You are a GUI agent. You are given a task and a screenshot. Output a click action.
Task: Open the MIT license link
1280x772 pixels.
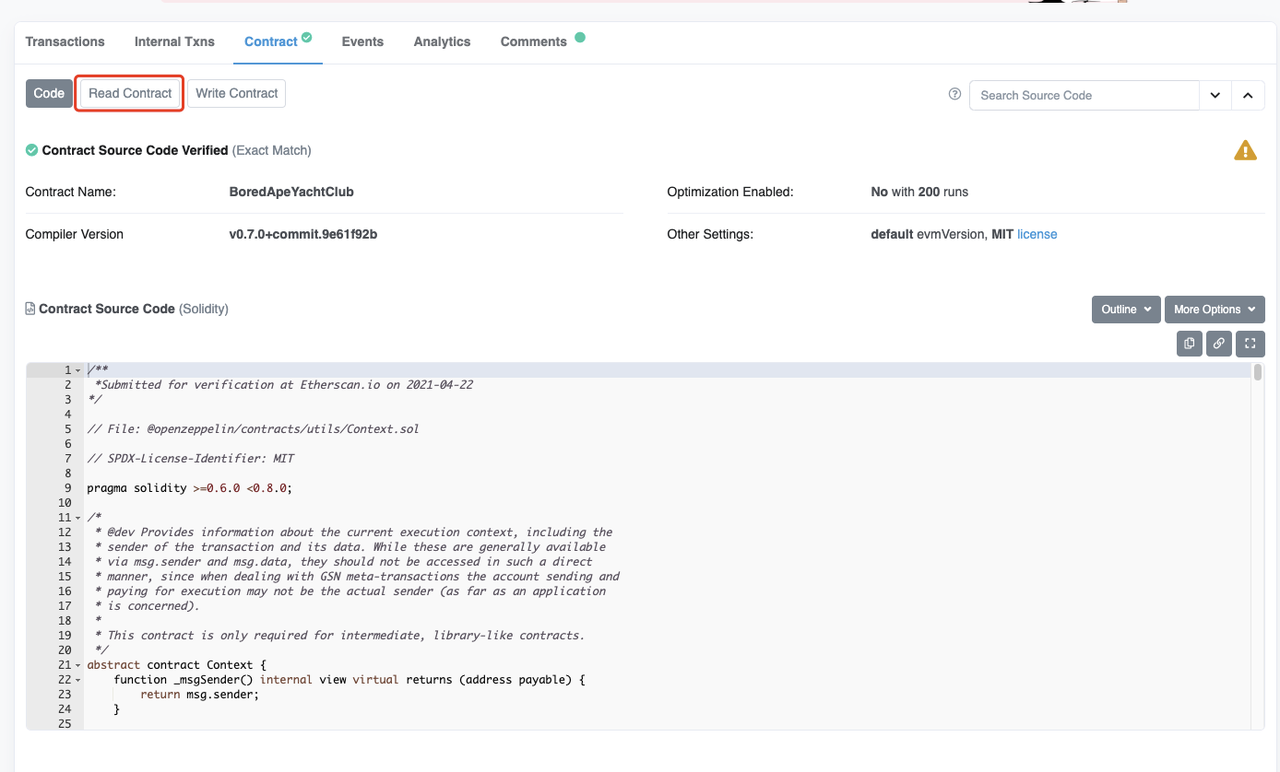click(1037, 234)
